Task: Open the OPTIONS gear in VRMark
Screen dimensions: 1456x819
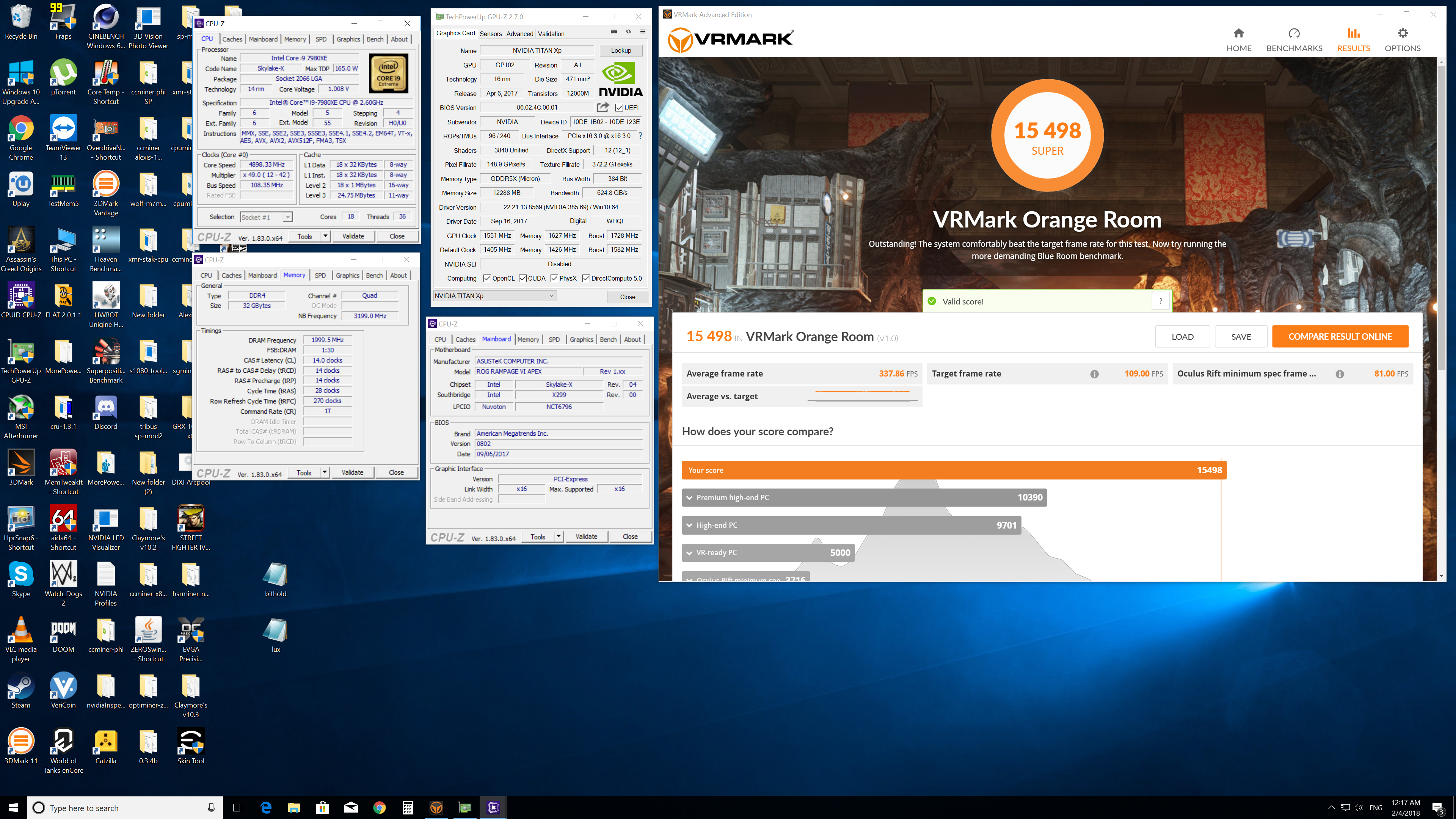Action: (x=1402, y=33)
